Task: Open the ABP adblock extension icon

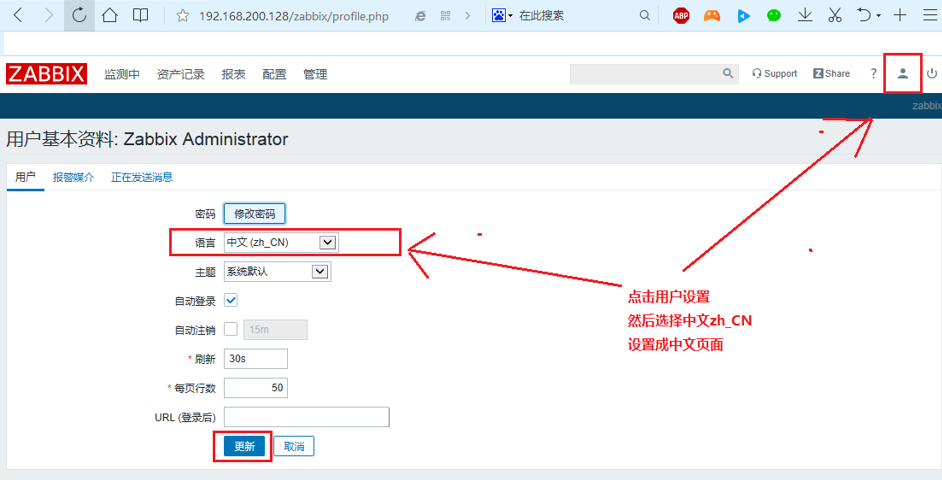Action: [x=681, y=16]
